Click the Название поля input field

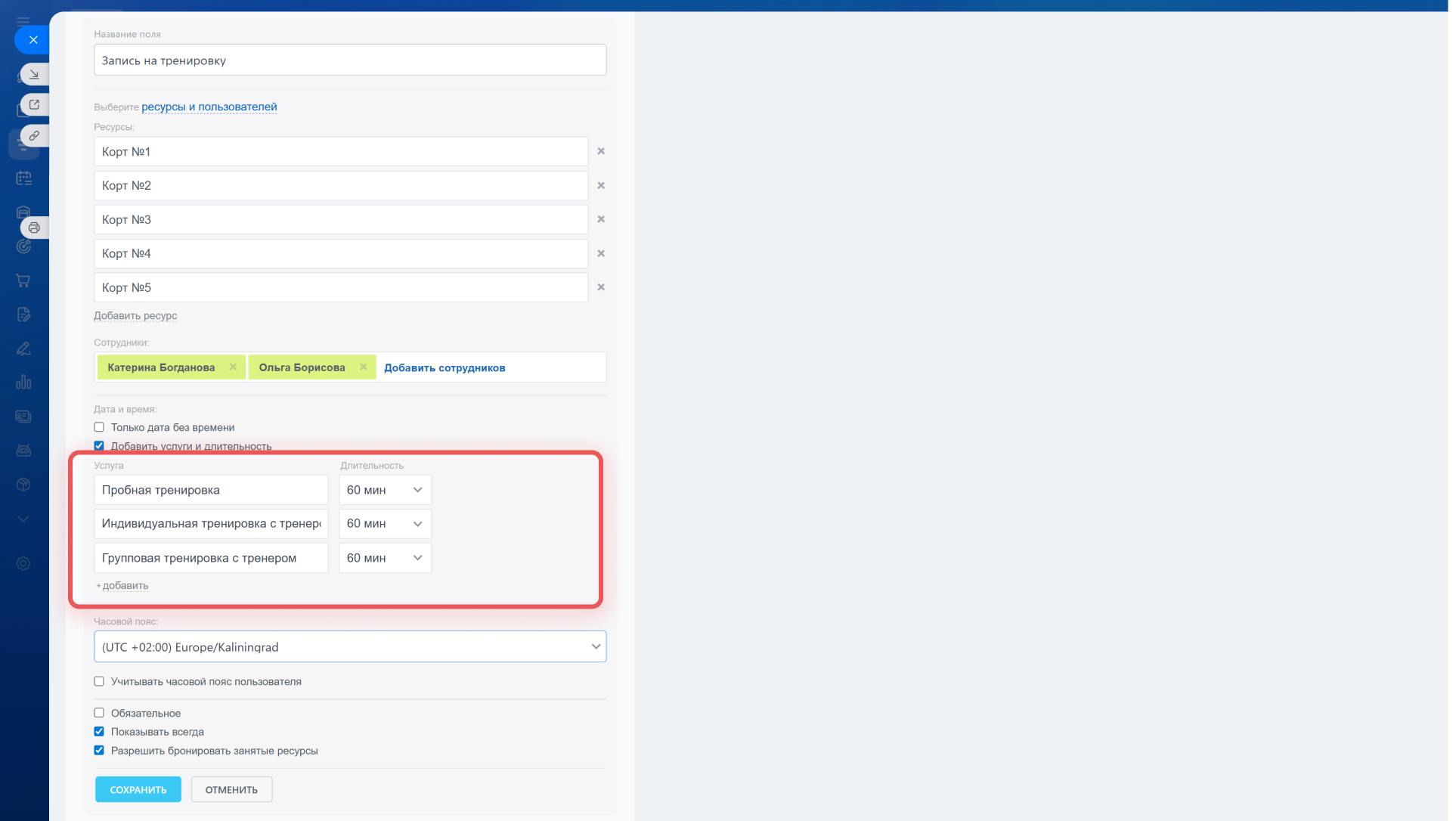tap(350, 60)
